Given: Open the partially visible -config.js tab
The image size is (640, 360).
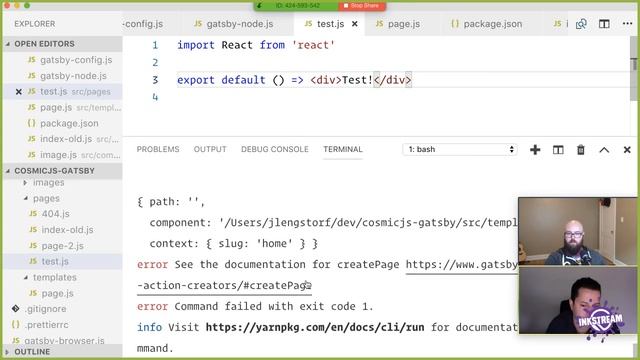Looking at the screenshot, I should pyautogui.click(x=143, y=24).
